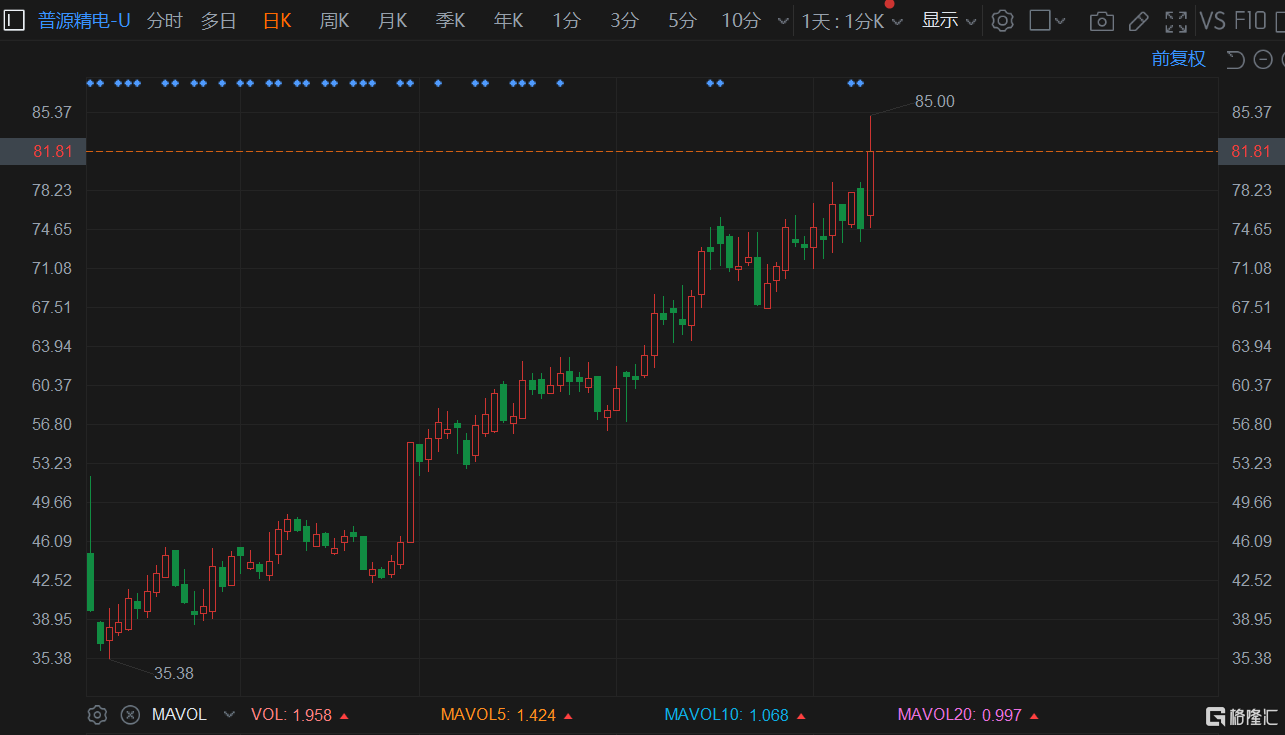Activate the pencil drawing tool
Image resolution: width=1285 pixels, height=735 pixels.
[x=1138, y=21]
